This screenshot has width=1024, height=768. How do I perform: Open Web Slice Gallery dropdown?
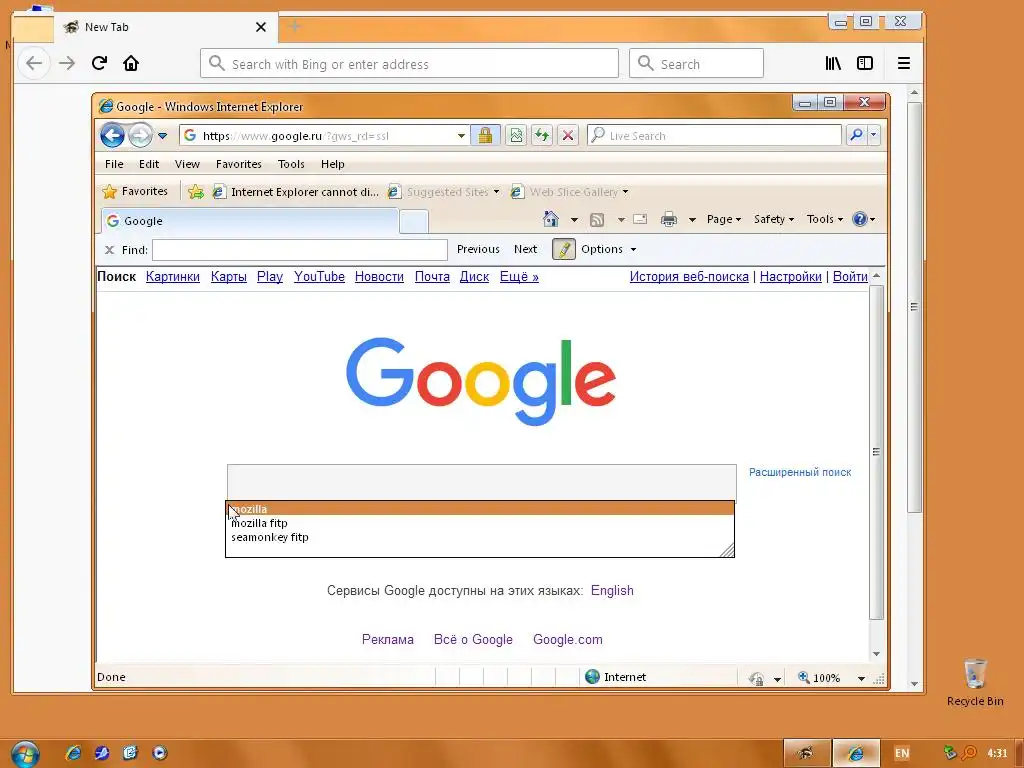[x=569, y=191]
